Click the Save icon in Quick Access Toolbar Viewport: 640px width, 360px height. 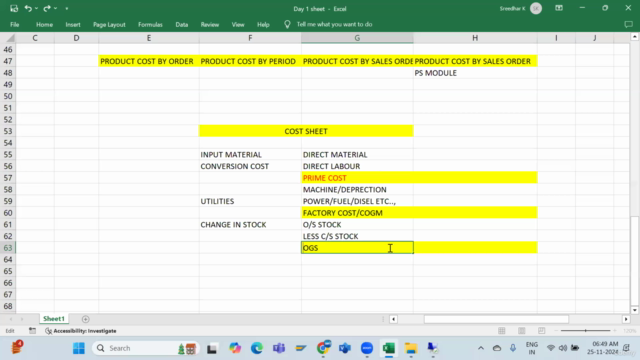click(x=14, y=8)
